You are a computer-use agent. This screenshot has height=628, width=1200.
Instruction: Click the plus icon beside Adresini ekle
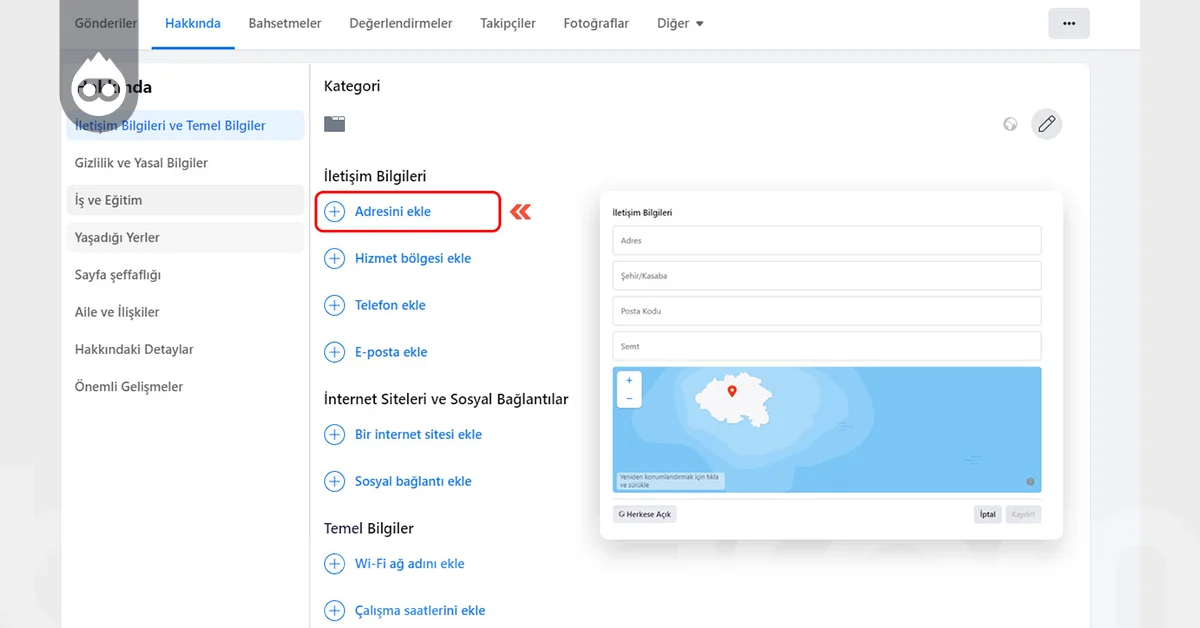pyautogui.click(x=334, y=211)
